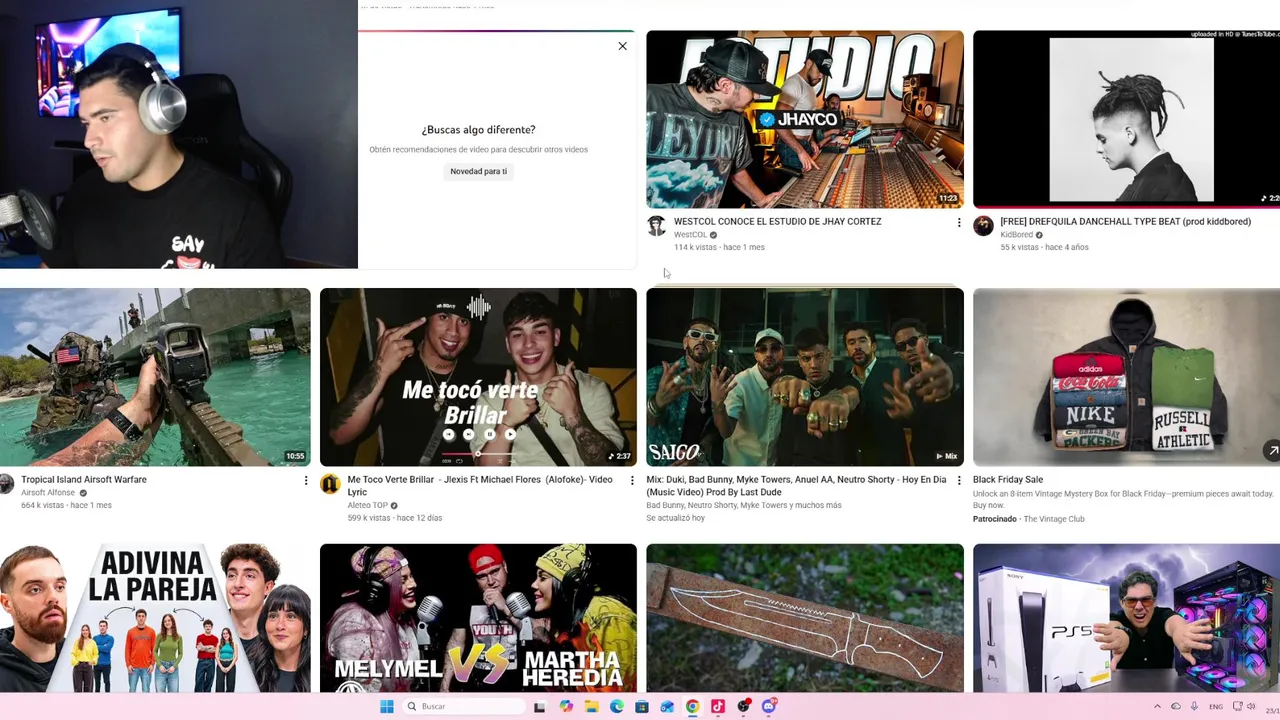
Task: Open the WESTCOL CONOCE EL ESTUDIO video thumbnail
Action: tap(805, 119)
